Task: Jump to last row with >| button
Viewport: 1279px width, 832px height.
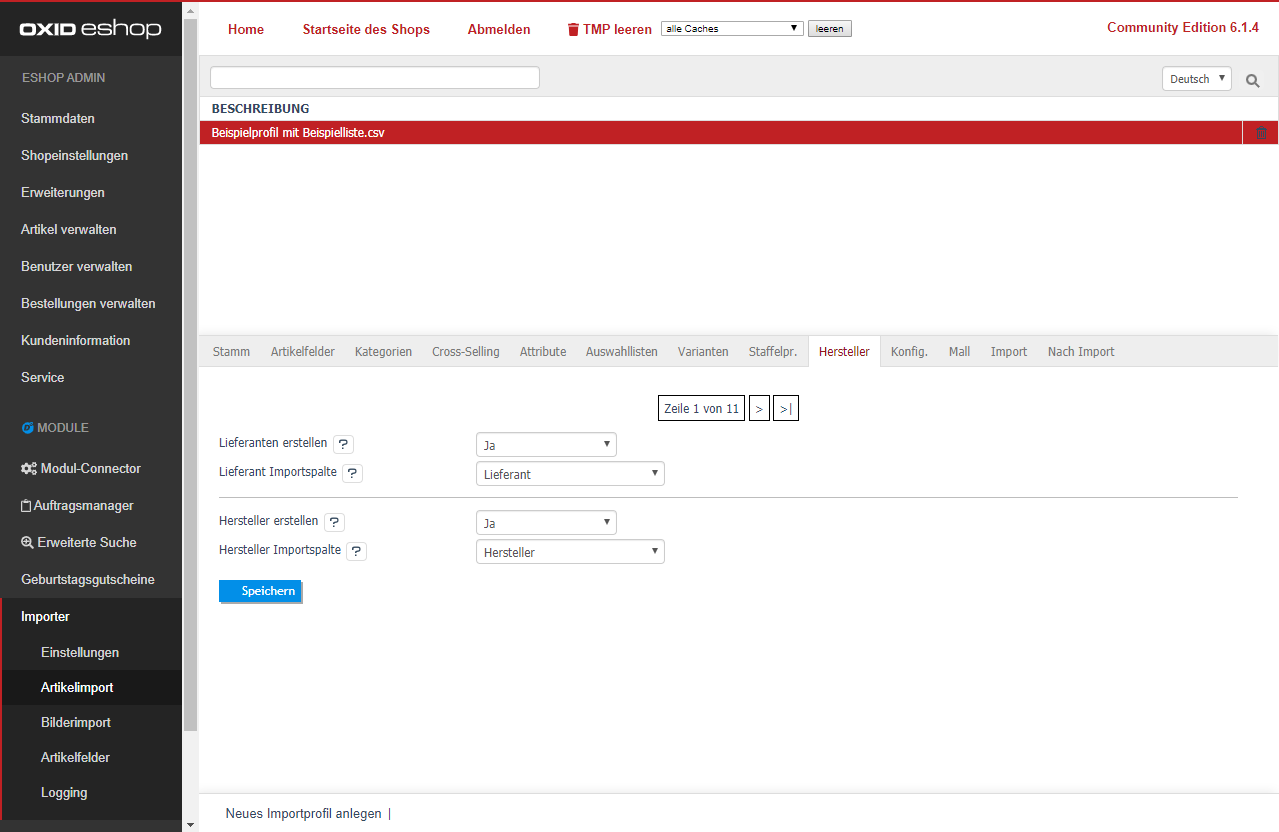Action: coord(785,408)
